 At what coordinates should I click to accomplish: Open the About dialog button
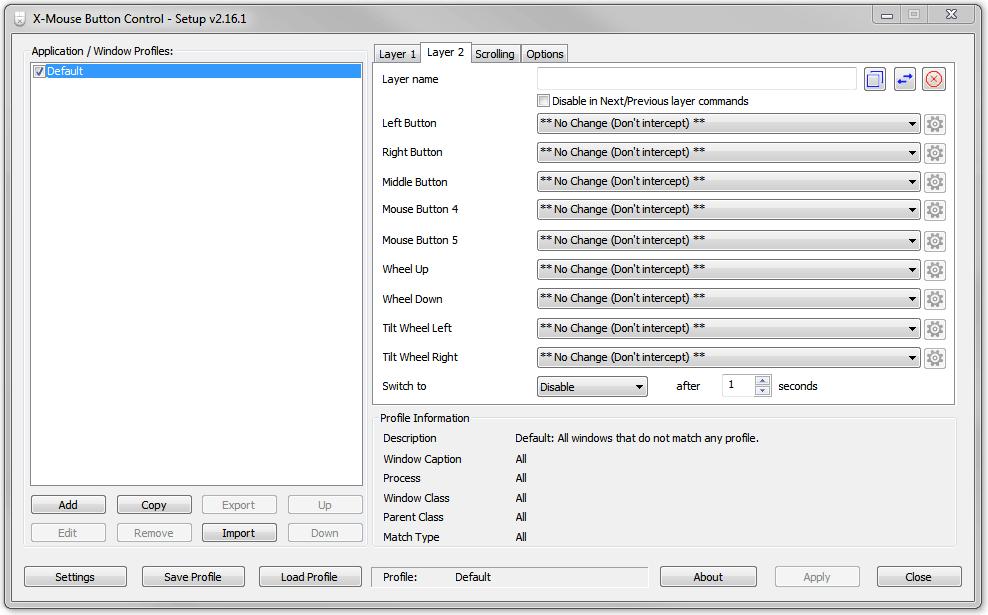click(x=708, y=577)
